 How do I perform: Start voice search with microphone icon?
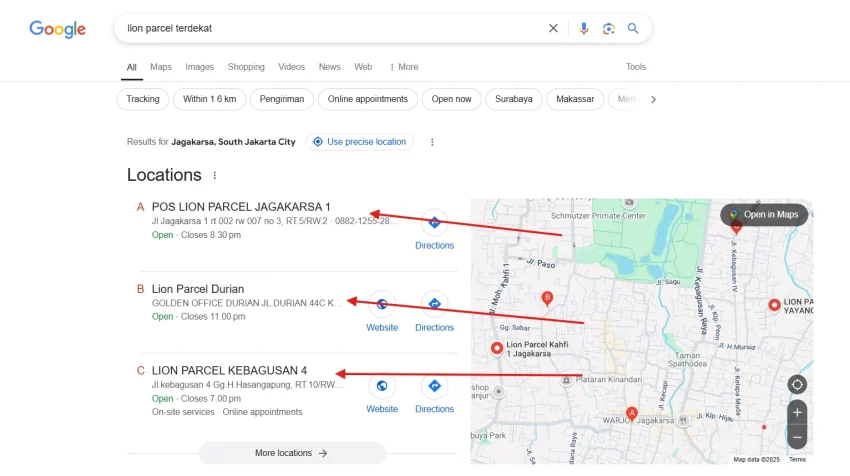click(583, 28)
